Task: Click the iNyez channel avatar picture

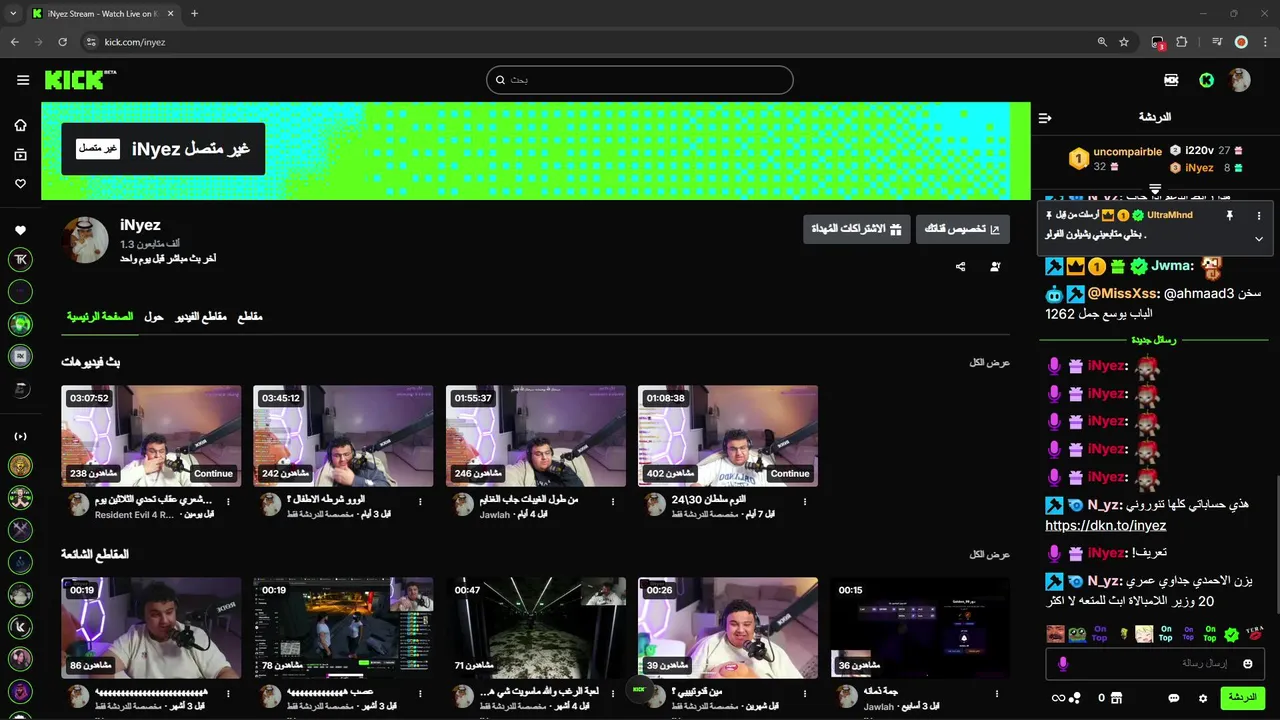Action: (85, 240)
